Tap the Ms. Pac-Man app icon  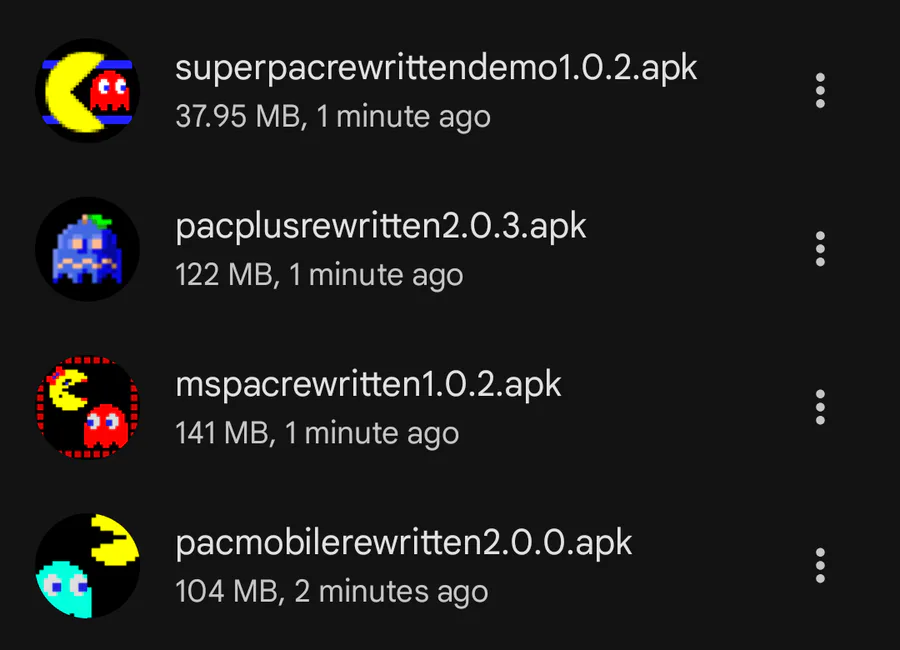click(x=87, y=407)
